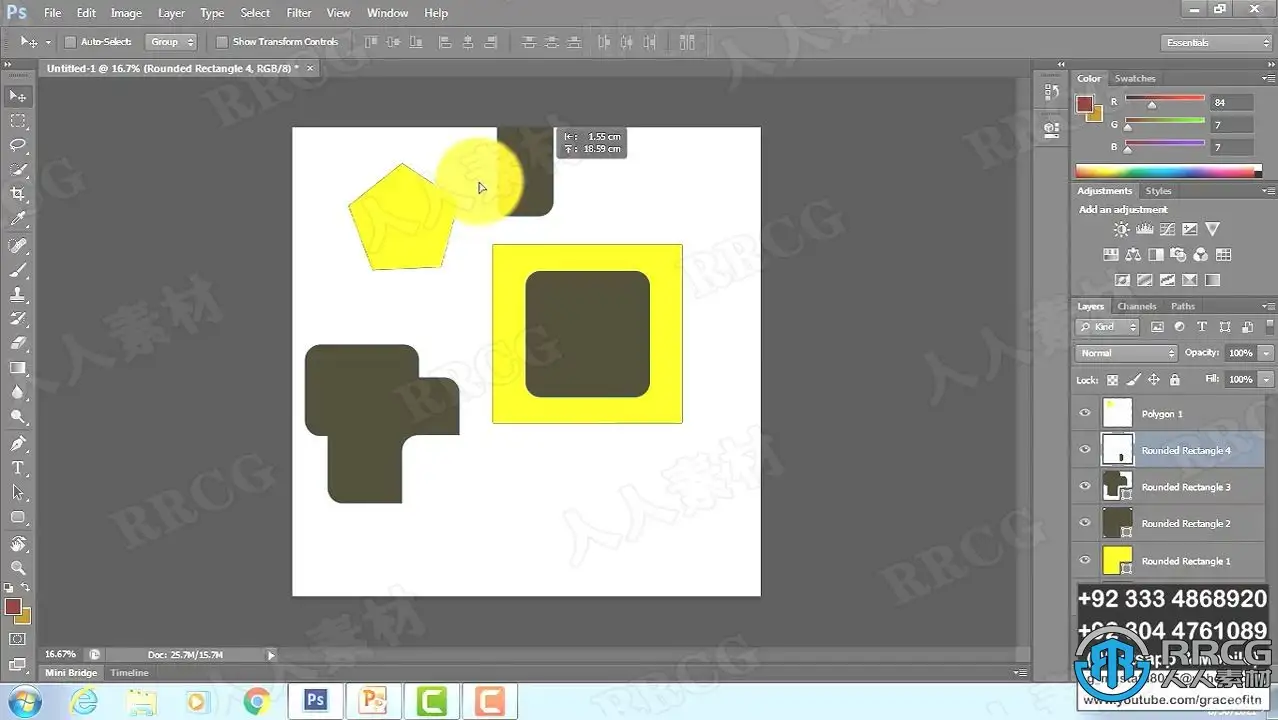This screenshot has width=1278, height=720.
Task: Open the layer blend mode Normal dropdown
Action: tap(1127, 353)
